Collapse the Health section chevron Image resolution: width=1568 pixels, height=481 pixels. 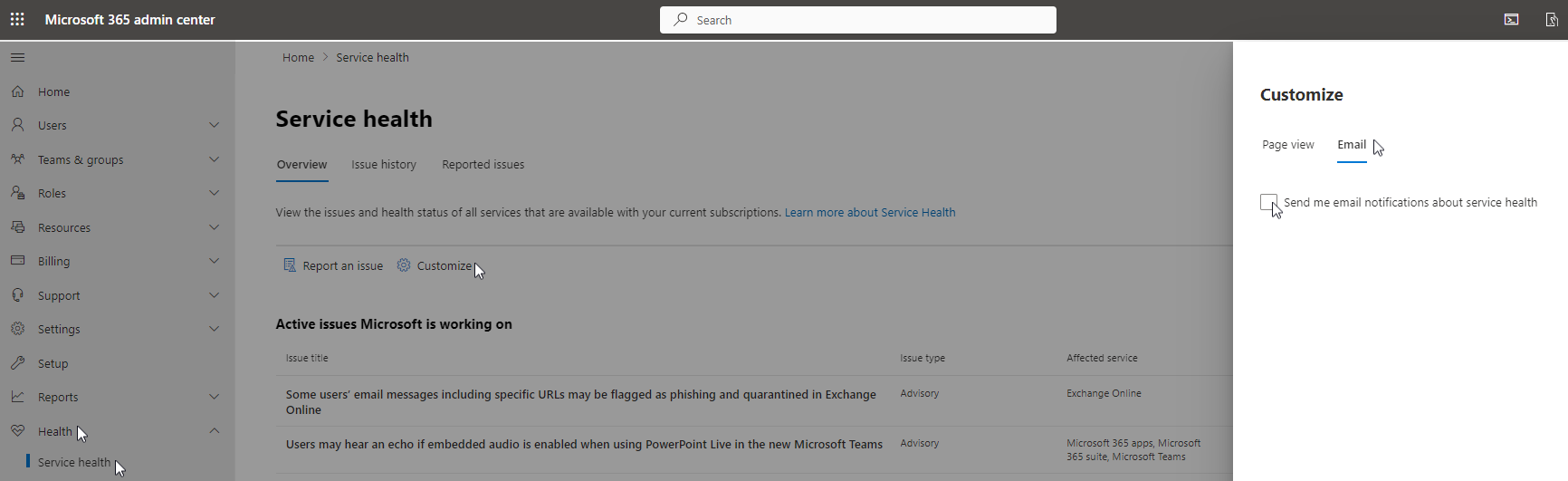215,431
